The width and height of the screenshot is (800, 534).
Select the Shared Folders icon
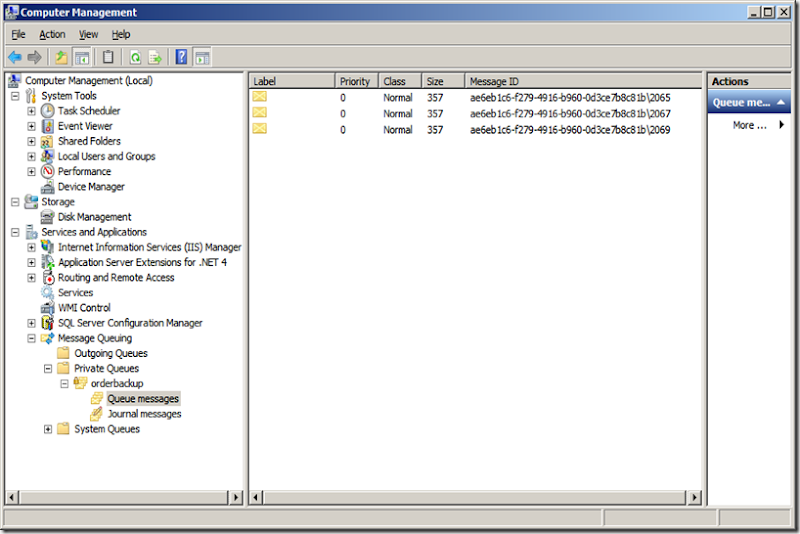click(47, 141)
